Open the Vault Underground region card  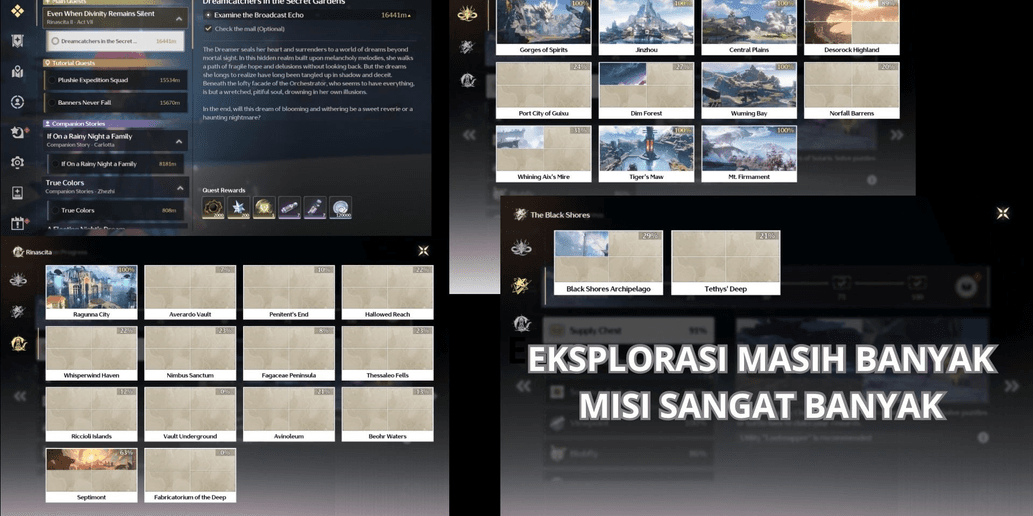coord(190,415)
